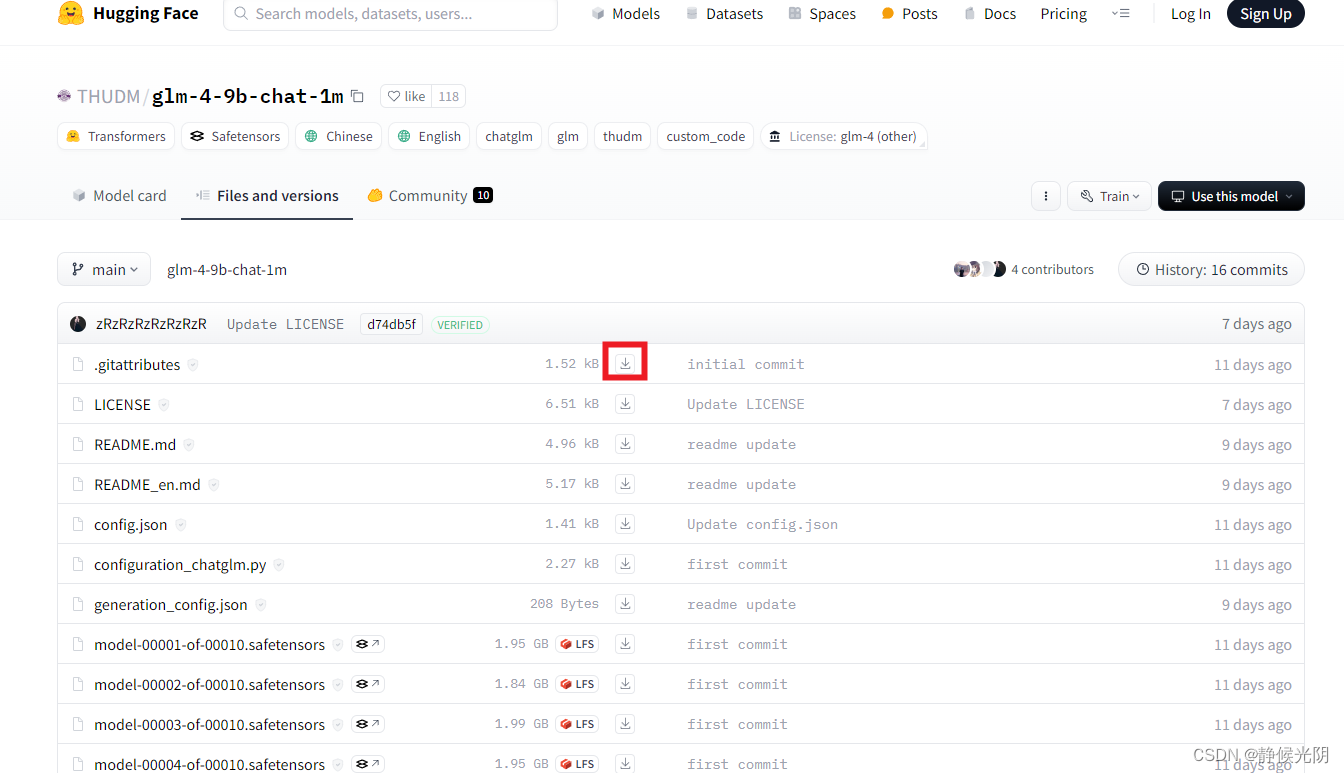Filter by Chinese language tag
Viewport: 1344px width, 773px height.
pos(338,136)
